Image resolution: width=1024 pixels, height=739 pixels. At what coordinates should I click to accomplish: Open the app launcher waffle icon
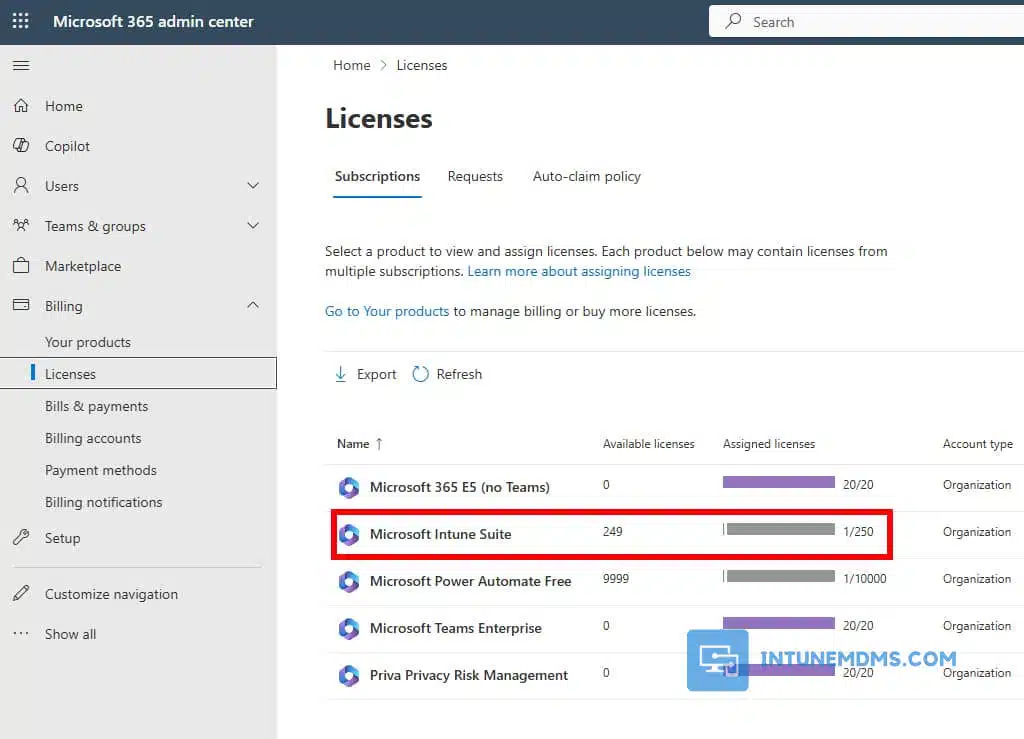tap(21, 21)
